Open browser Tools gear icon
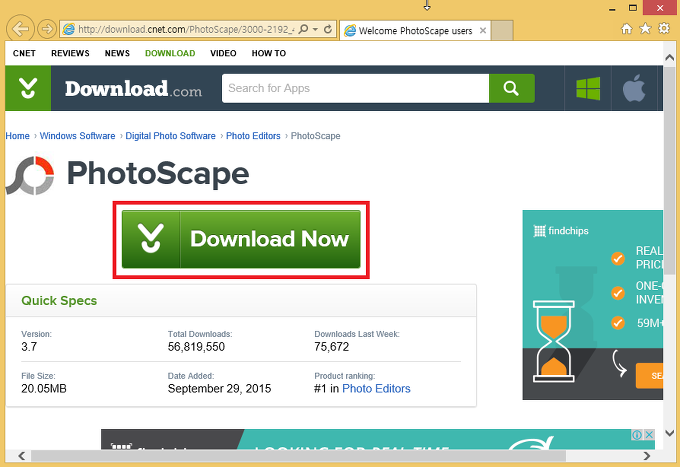The image size is (680, 467). (664, 29)
